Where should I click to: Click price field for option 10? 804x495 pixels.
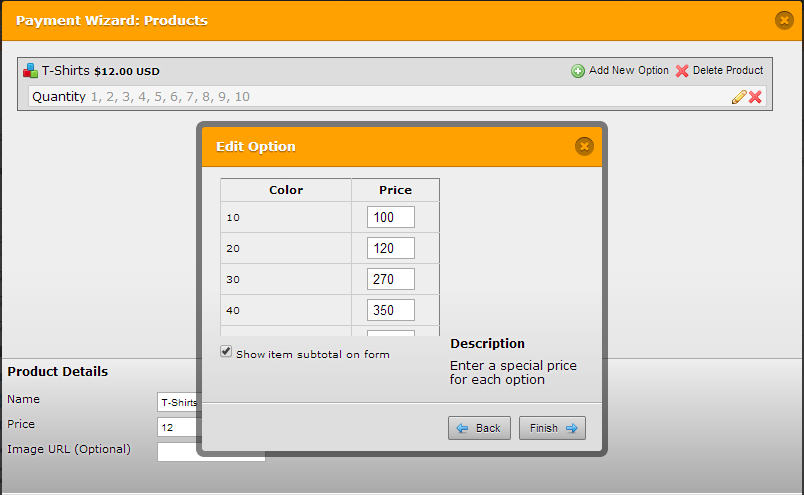click(390, 217)
